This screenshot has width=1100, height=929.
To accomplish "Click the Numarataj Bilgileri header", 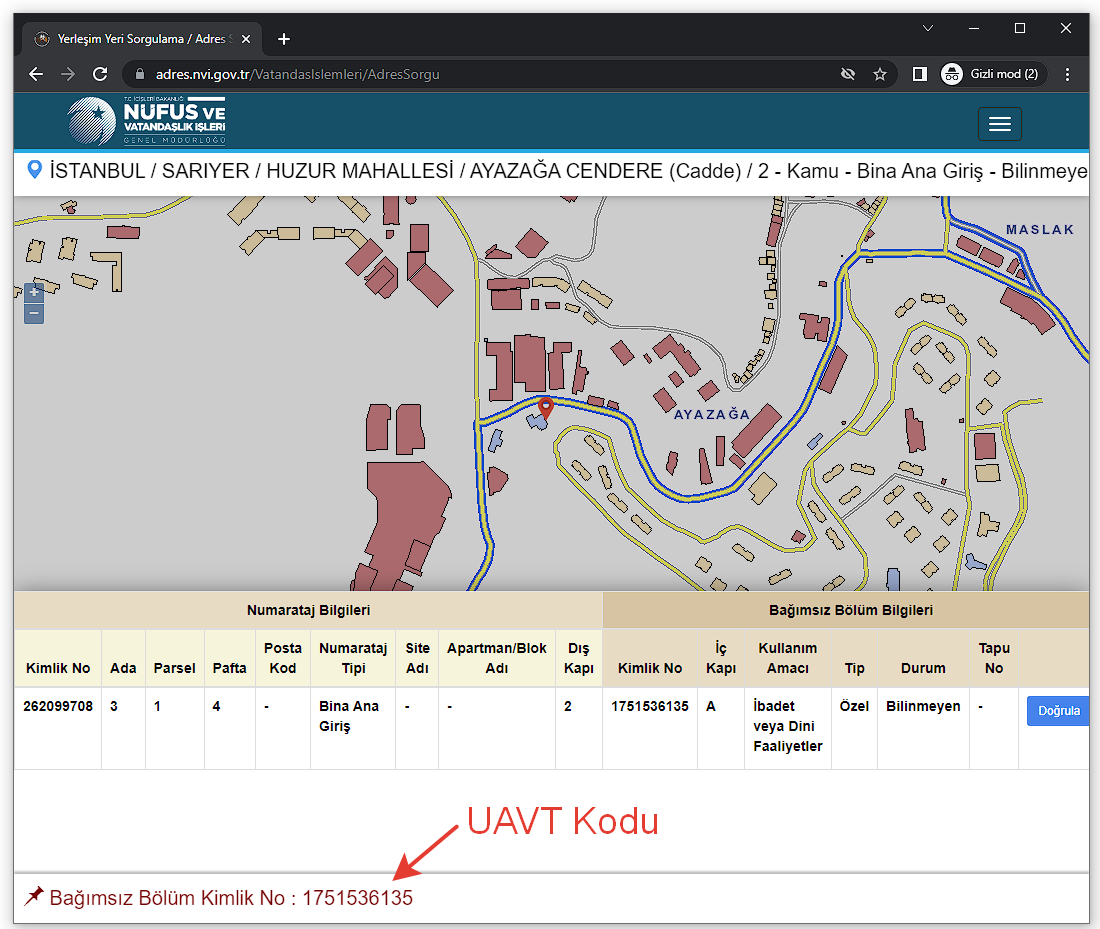I will [308, 609].
